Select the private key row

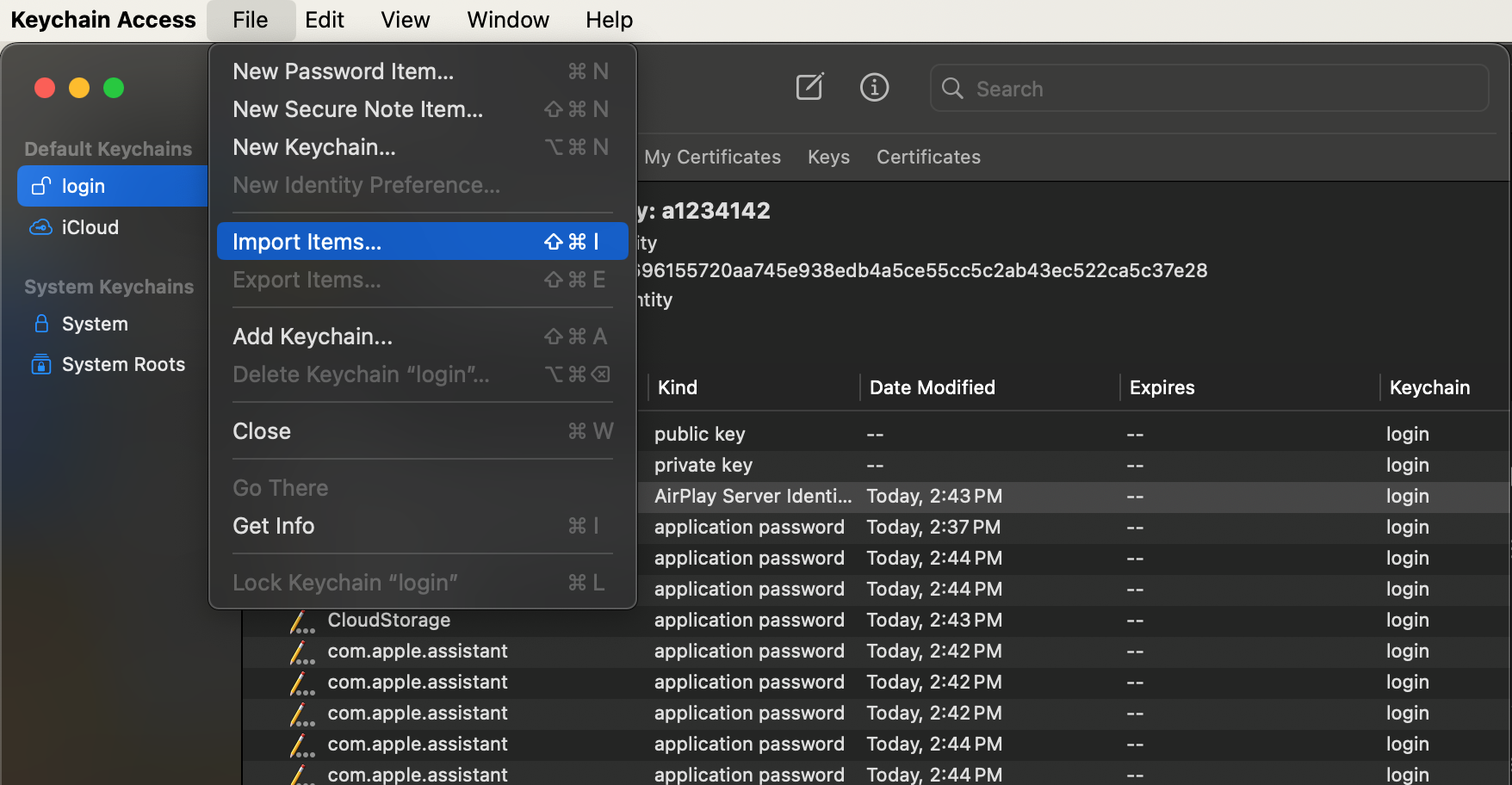[1074, 466]
